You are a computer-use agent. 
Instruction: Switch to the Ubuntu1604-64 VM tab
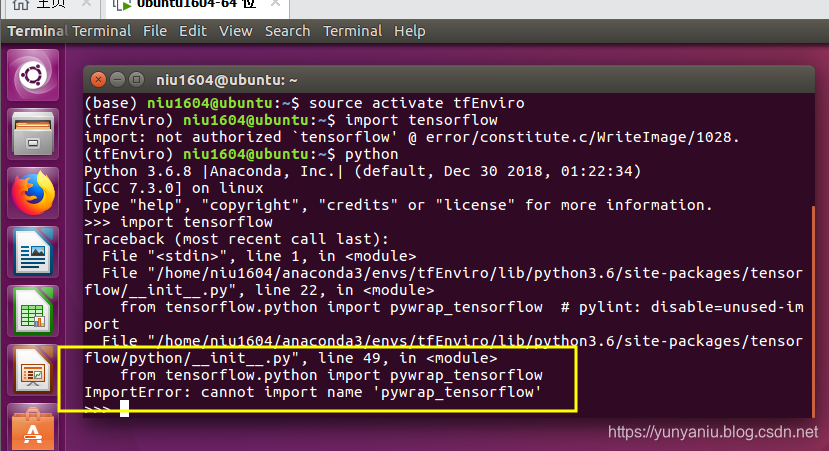tap(196, 5)
